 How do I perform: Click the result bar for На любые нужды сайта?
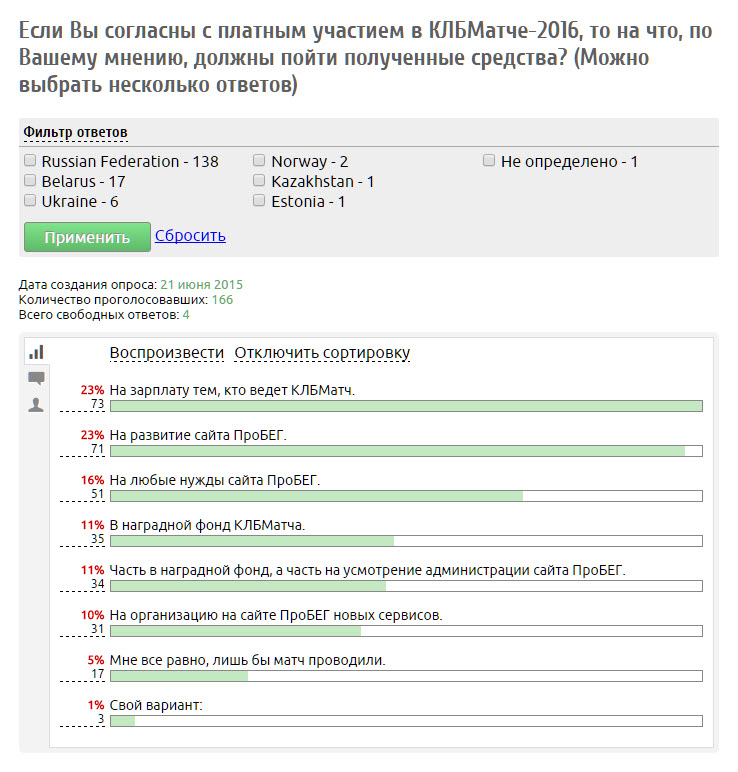click(406, 496)
